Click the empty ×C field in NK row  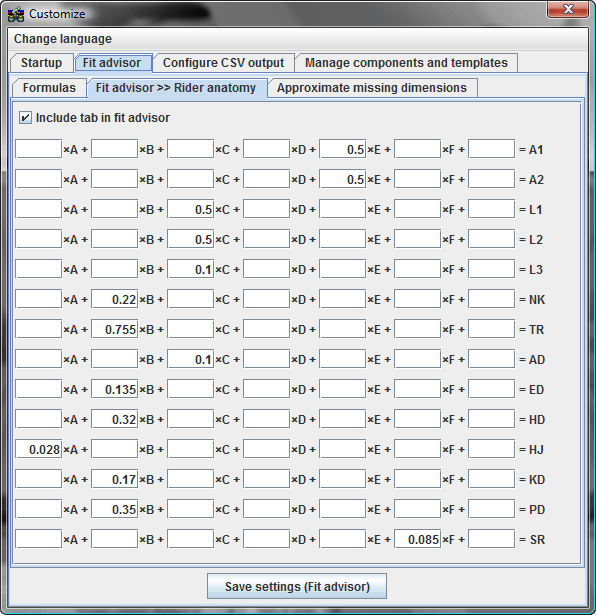[x=191, y=299]
